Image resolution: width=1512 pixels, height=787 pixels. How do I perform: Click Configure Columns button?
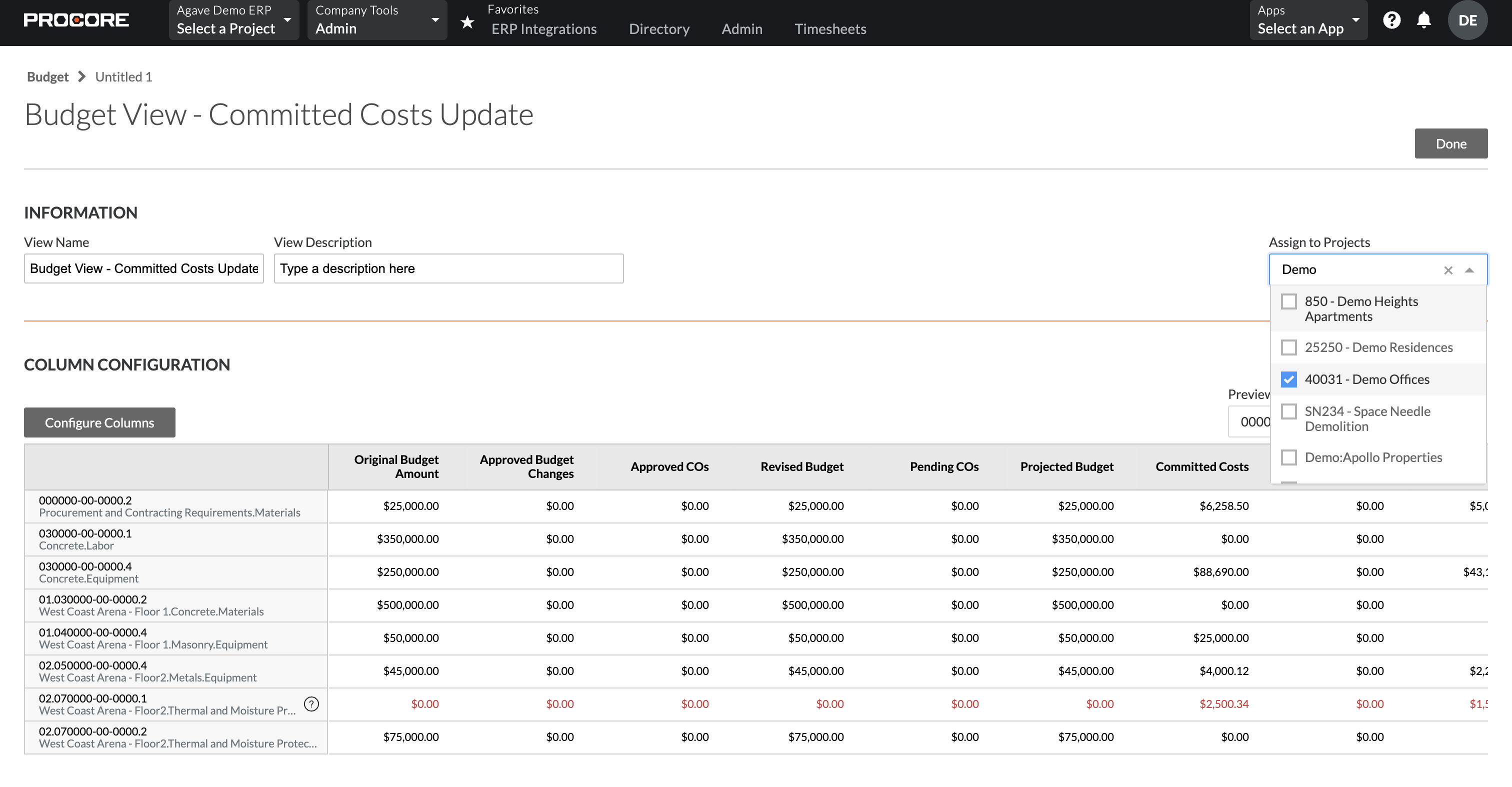pyautogui.click(x=100, y=422)
